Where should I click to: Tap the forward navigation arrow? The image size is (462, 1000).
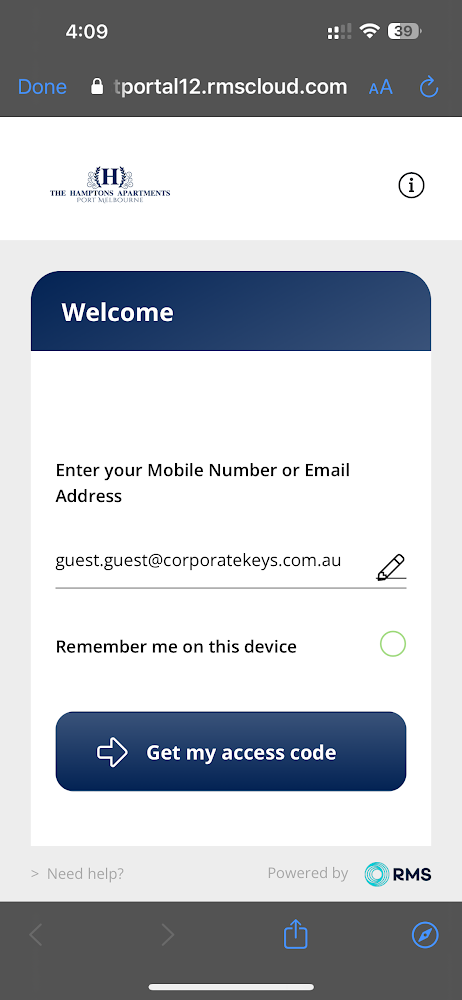[168, 935]
